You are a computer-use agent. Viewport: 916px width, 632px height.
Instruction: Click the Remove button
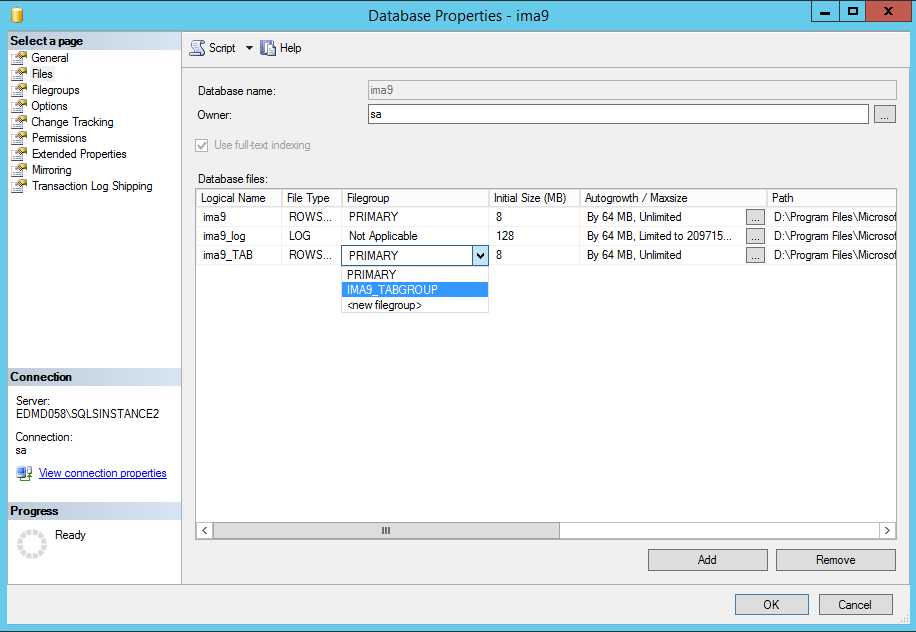(x=835, y=559)
